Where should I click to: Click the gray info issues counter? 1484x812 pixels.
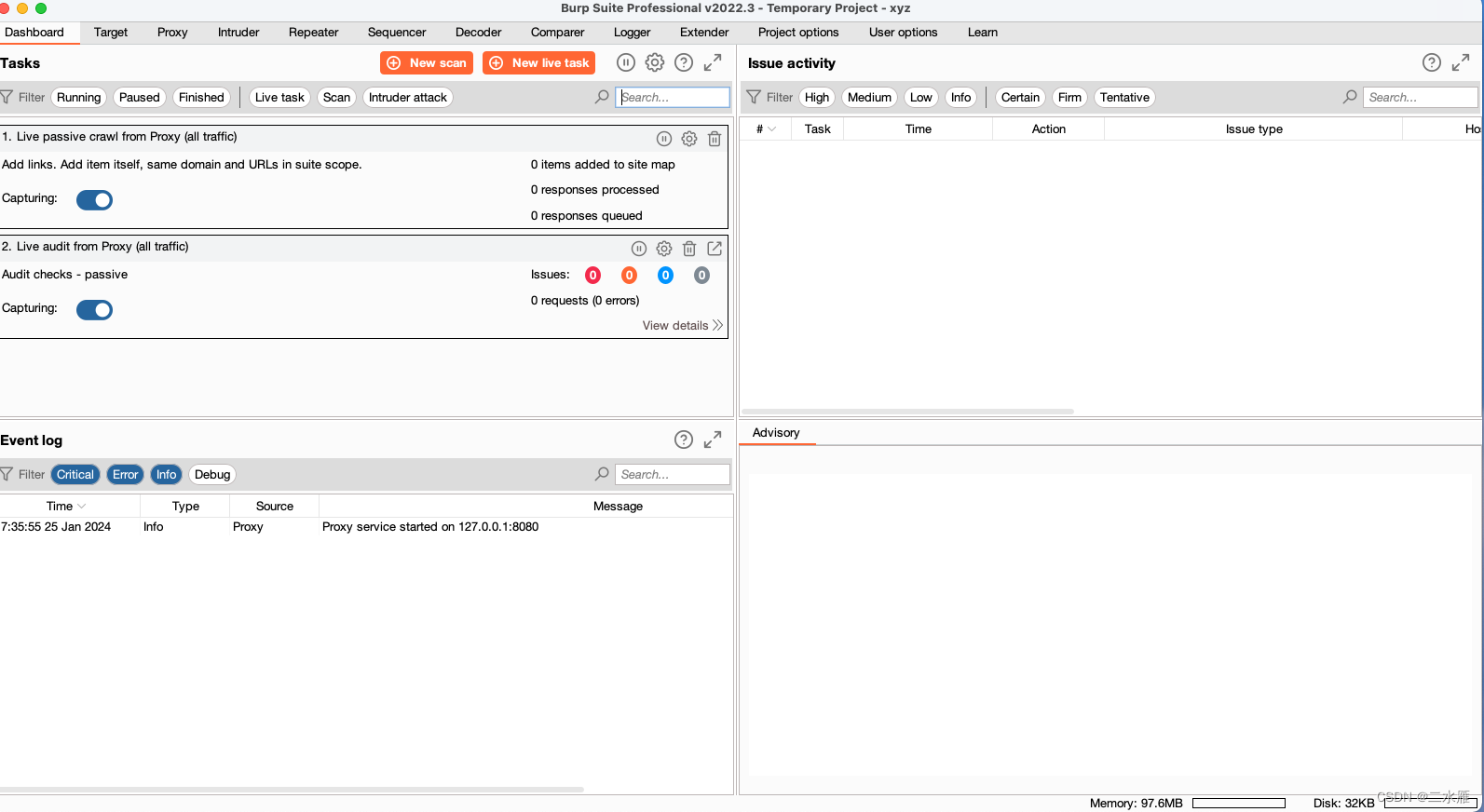701,275
